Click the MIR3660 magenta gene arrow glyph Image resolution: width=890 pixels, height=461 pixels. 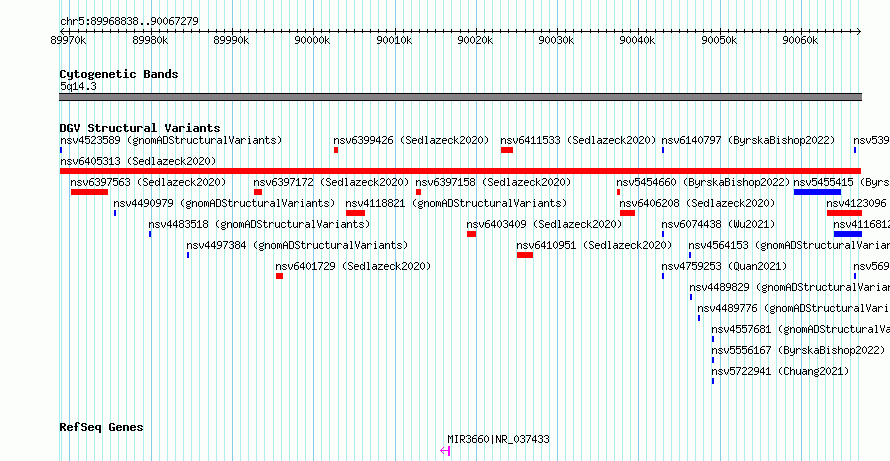pos(445,451)
